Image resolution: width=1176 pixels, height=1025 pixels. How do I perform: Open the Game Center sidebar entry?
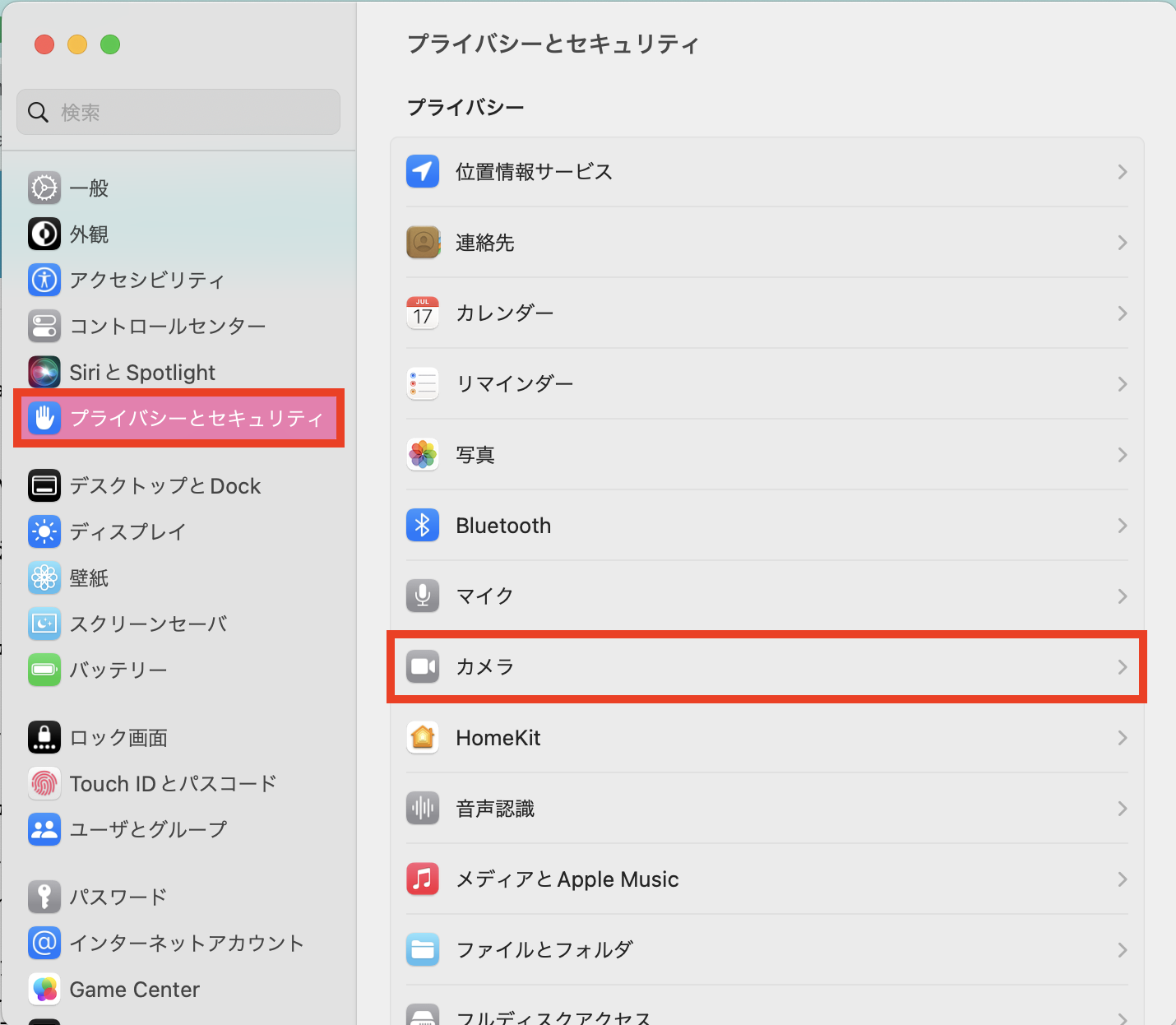click(134, 990)
